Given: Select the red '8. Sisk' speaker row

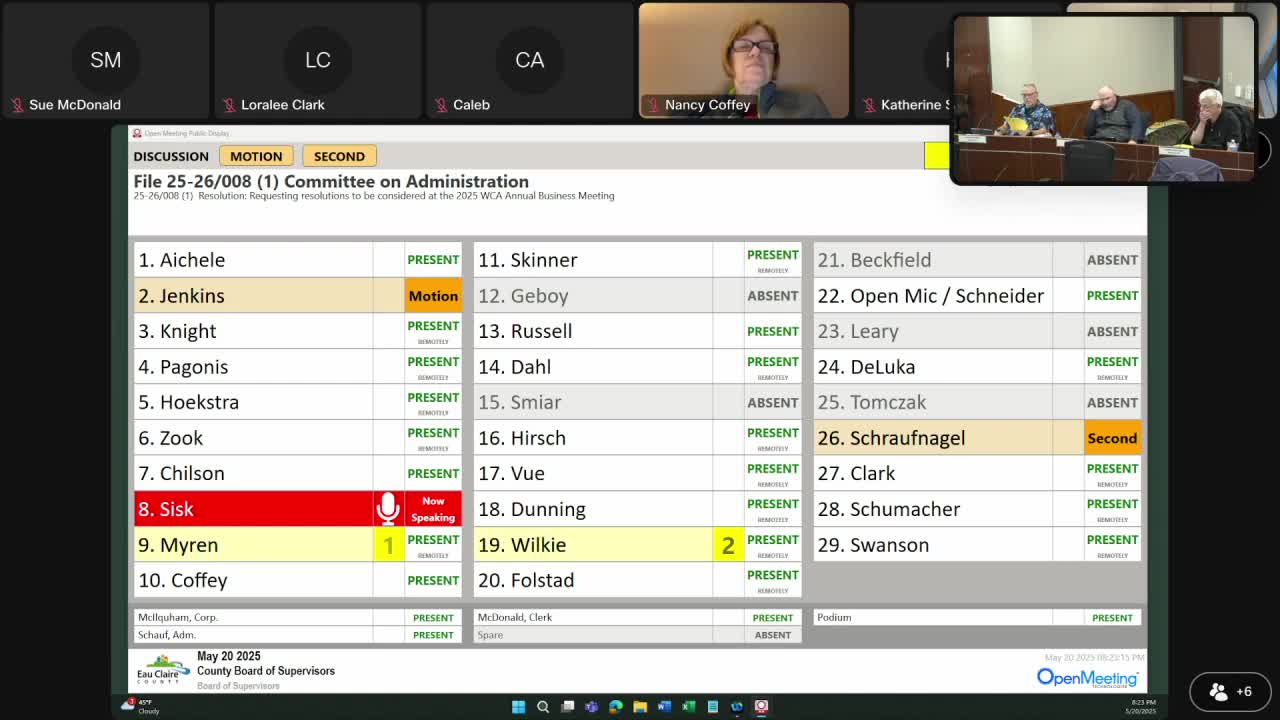Looking at the screenshot, I should point(298,509).
